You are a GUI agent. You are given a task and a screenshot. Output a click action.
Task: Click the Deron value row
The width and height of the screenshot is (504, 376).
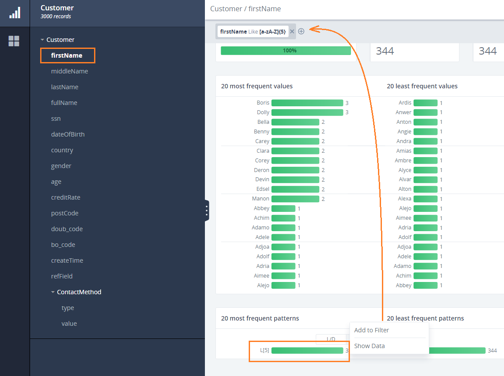click(x=289, y=170)
